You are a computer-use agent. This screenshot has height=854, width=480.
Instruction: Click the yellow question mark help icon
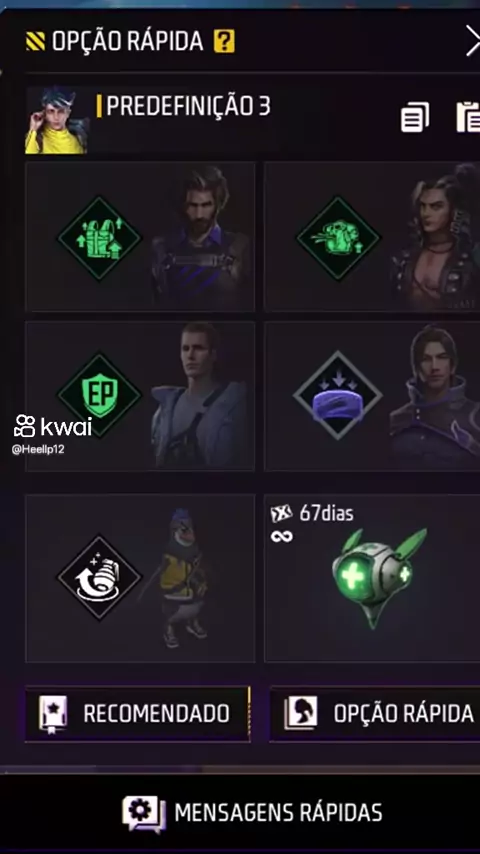point(224,41)
